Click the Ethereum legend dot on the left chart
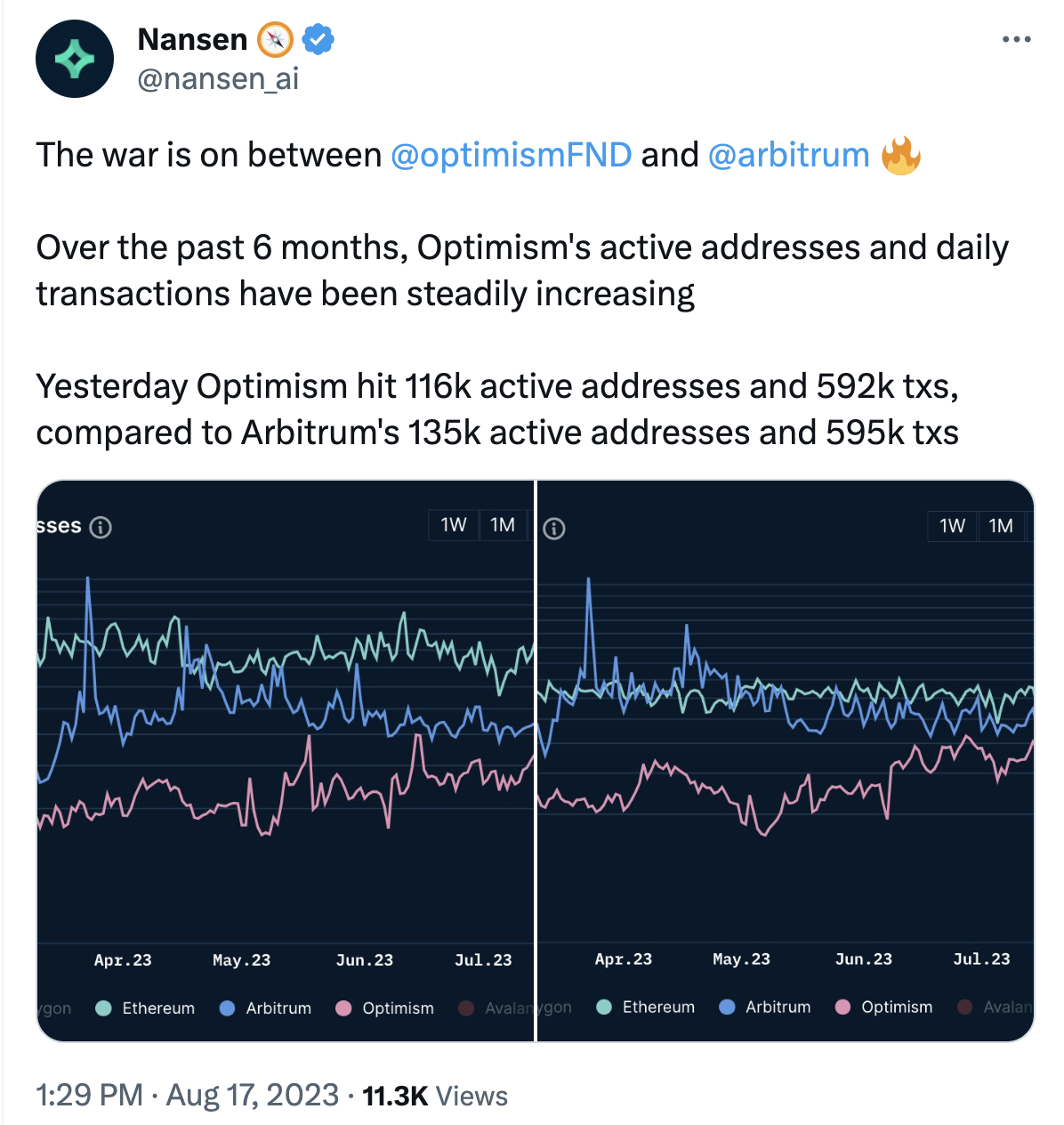 pos(102,1008)
